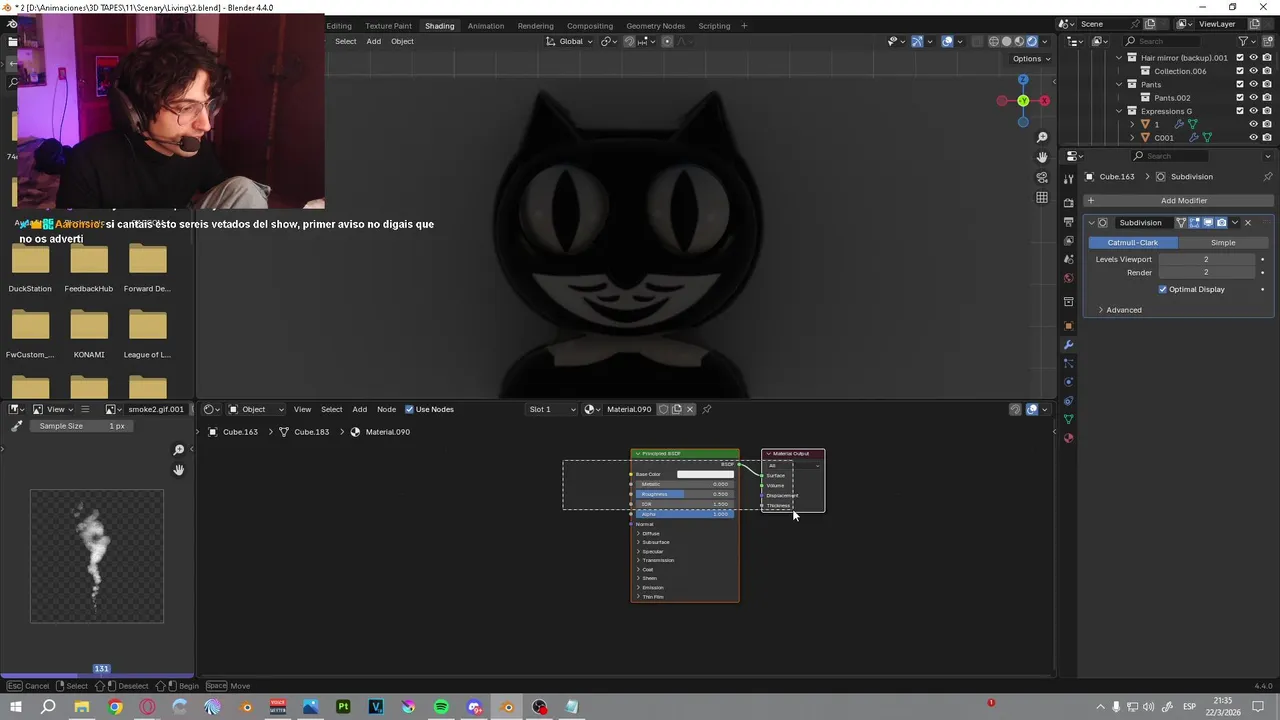The height and width of the screenshot is (720, 1280).
Task: Open the Object shader type dropdown
Action: pos(256,409)
